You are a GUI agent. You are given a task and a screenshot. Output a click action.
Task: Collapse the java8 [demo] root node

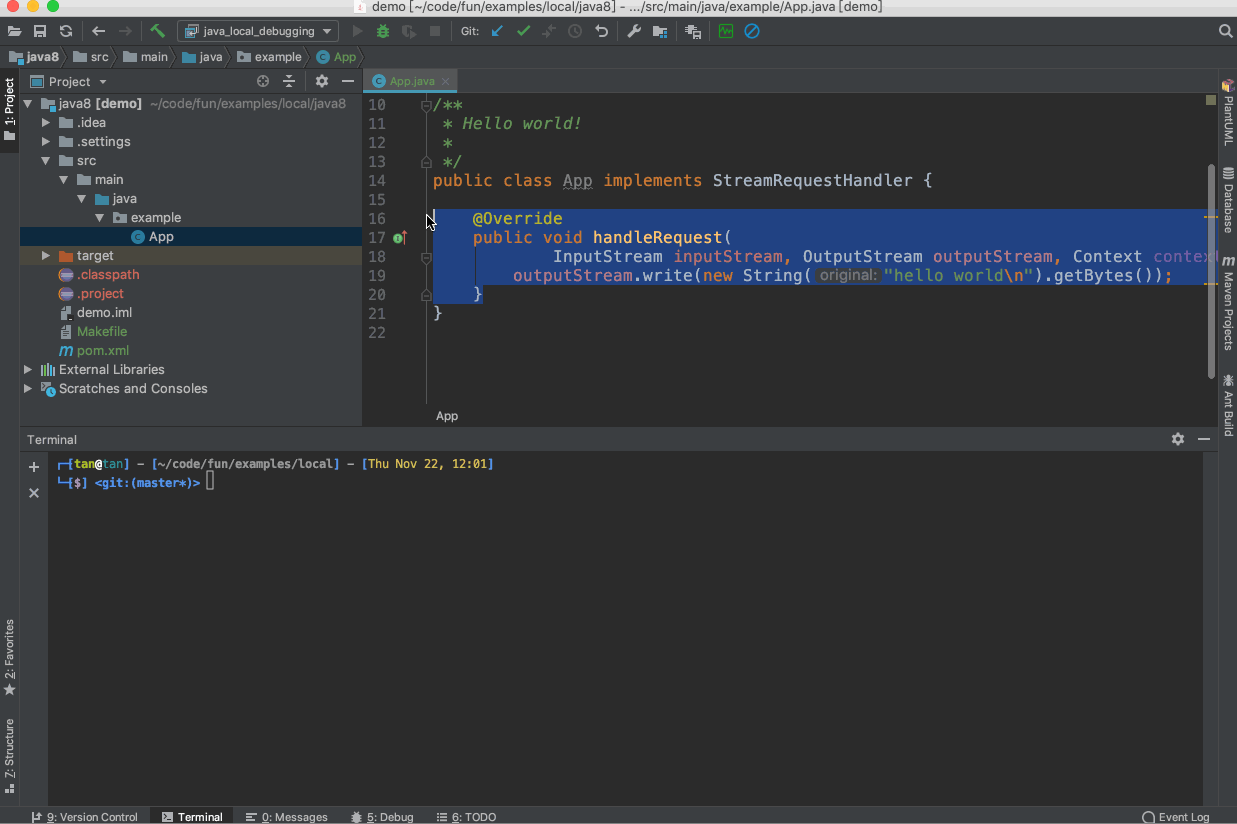point(28,104)
